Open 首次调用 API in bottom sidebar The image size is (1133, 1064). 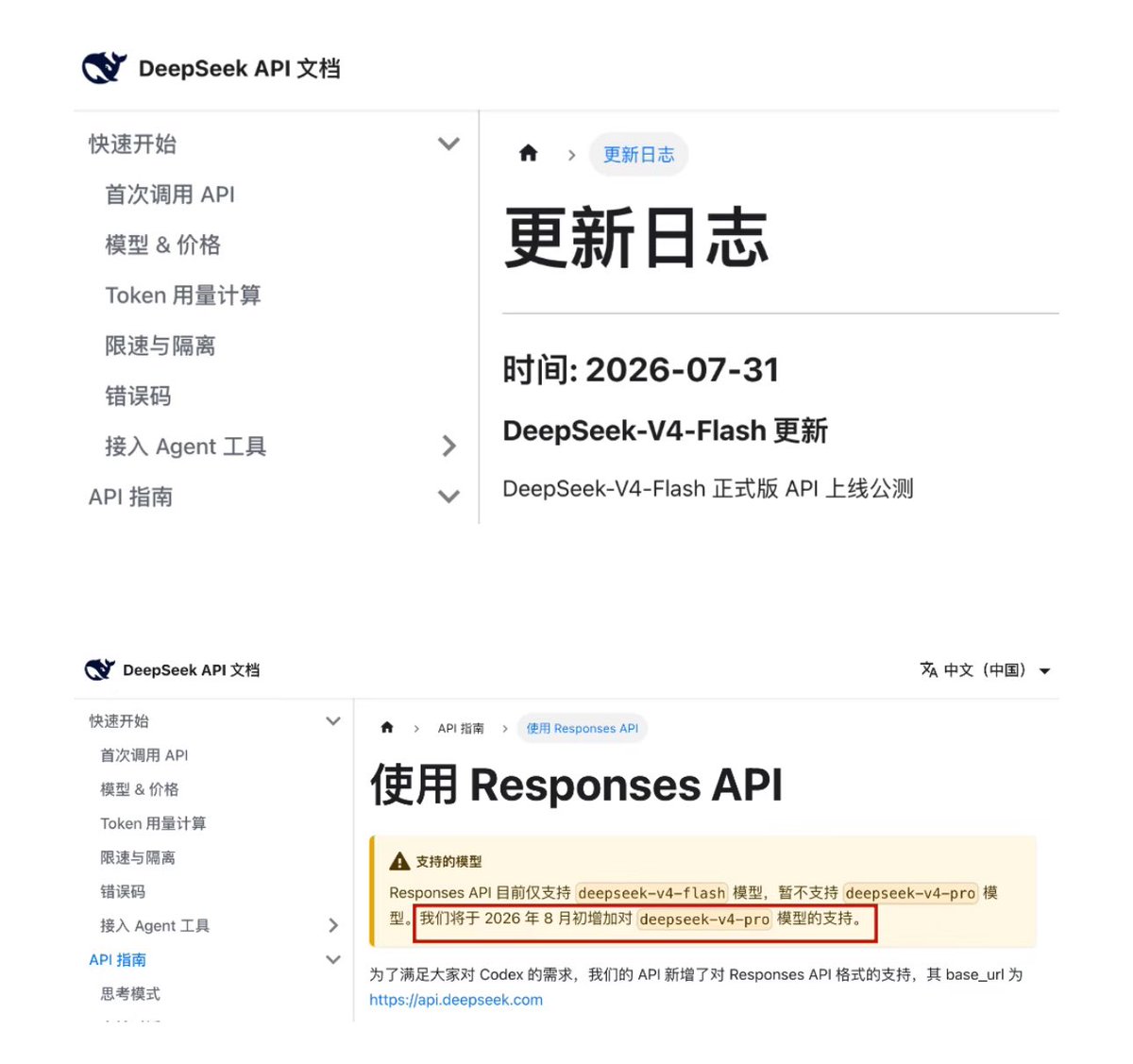pyautogui.click(x=144, y=755)
